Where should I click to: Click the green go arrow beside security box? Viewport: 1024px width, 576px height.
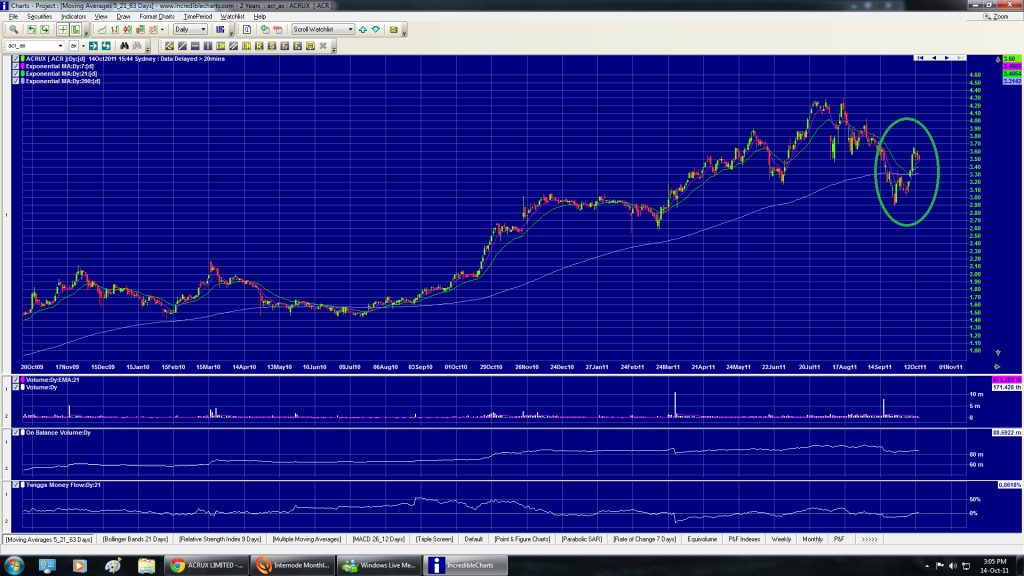[93, 46]
